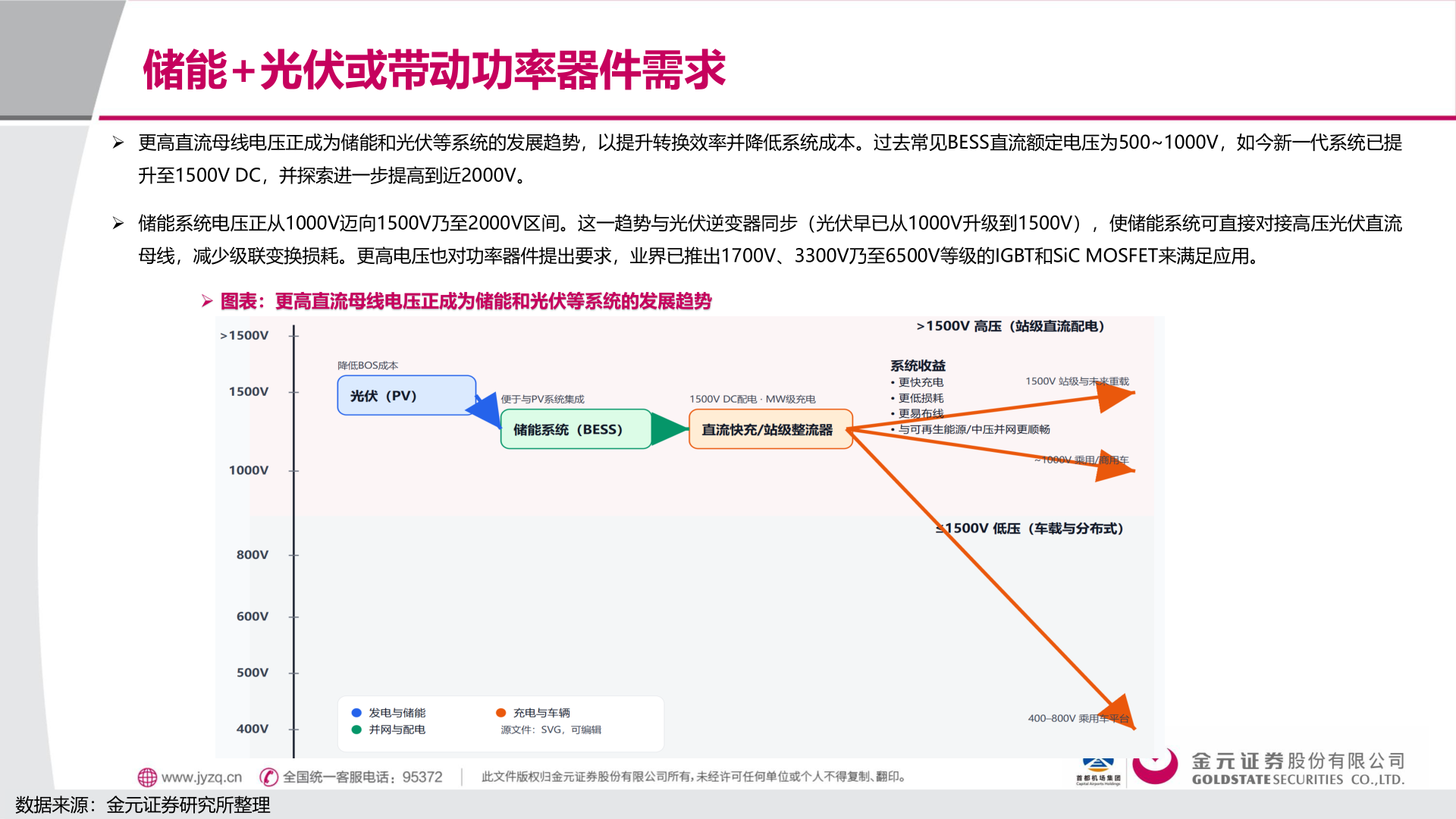Switch to the >1500V 高压 section header
1456x819 pixels.
[1009, 327]
